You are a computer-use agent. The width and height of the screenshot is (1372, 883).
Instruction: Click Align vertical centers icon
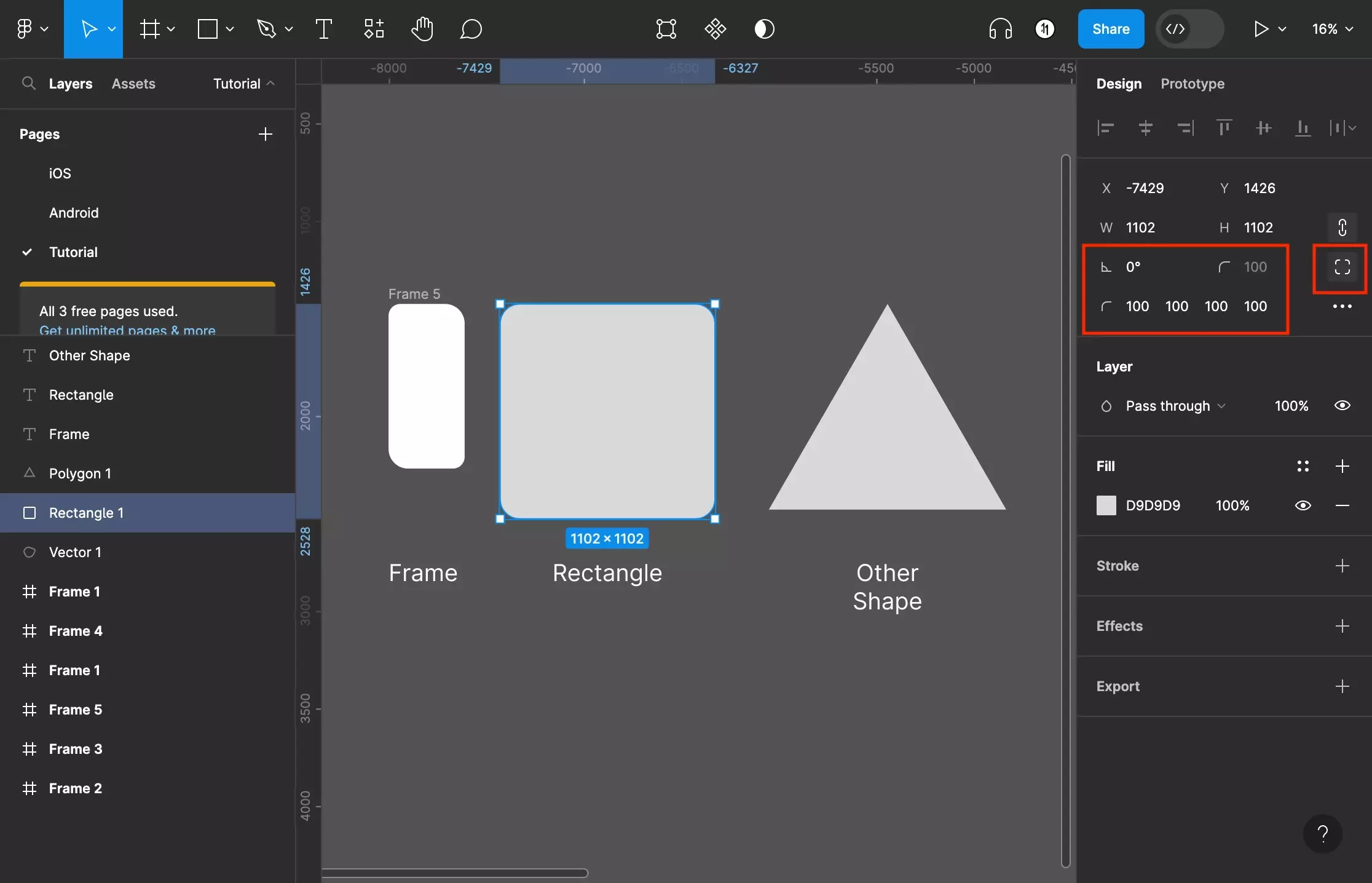point(1263,128)
